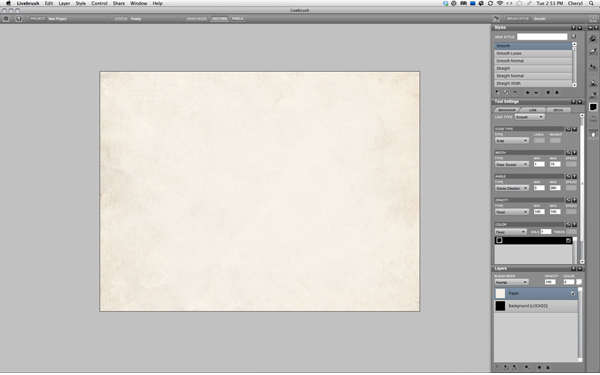
Task: Open Spotlight search in macOS menu bar
Action: pyautogui.click(x=591, y=3)
